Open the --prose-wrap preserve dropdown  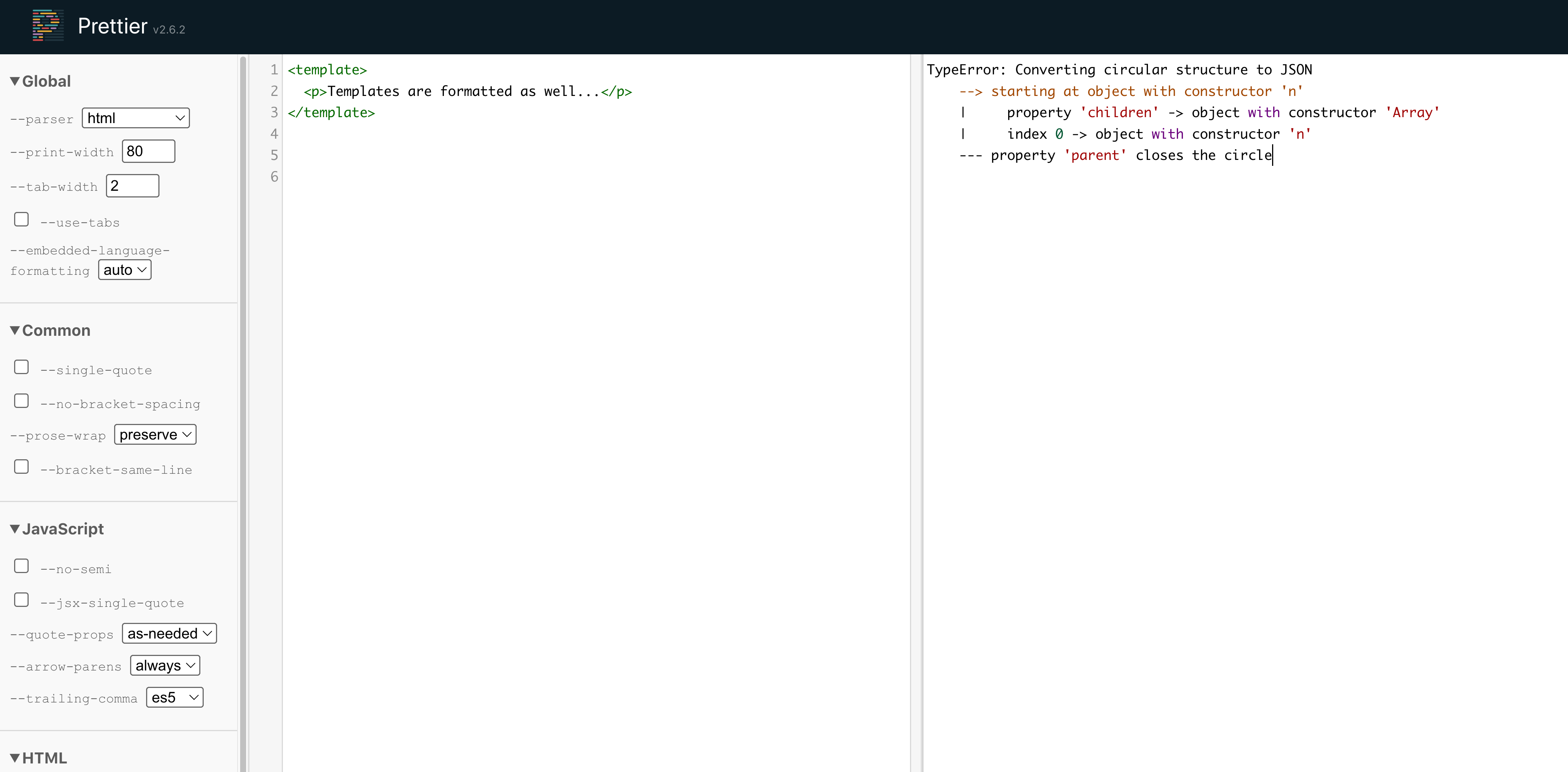tap(155, 435)
